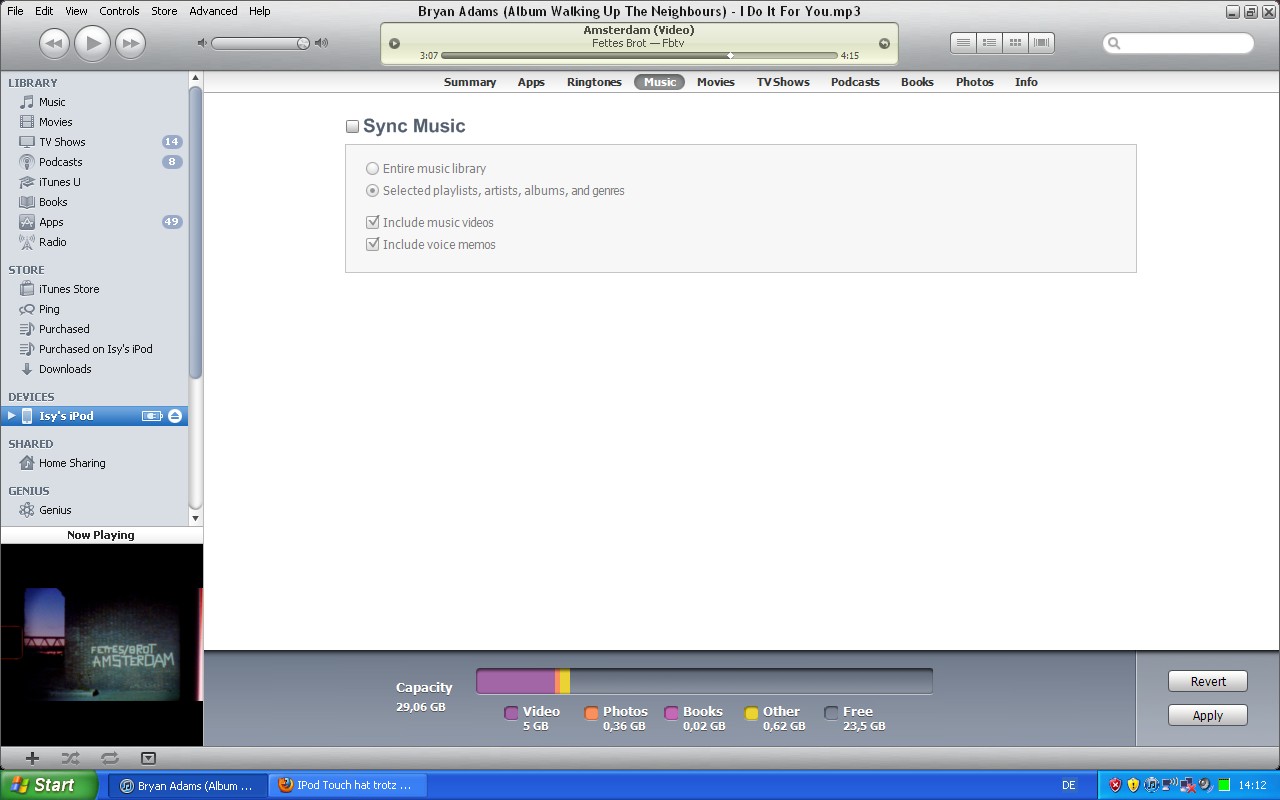1280x800 pixels.
Task: Go to the Books tab
Action: (x=917, y=82)
